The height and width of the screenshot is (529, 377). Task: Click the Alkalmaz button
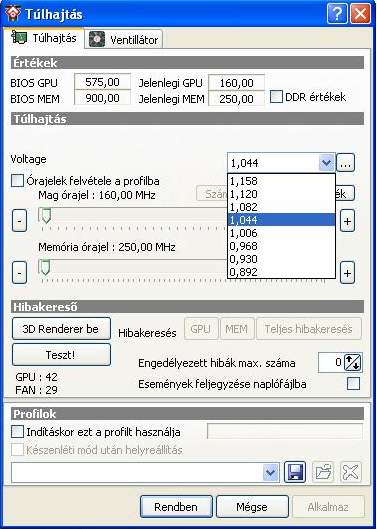(x=328, y=506)
